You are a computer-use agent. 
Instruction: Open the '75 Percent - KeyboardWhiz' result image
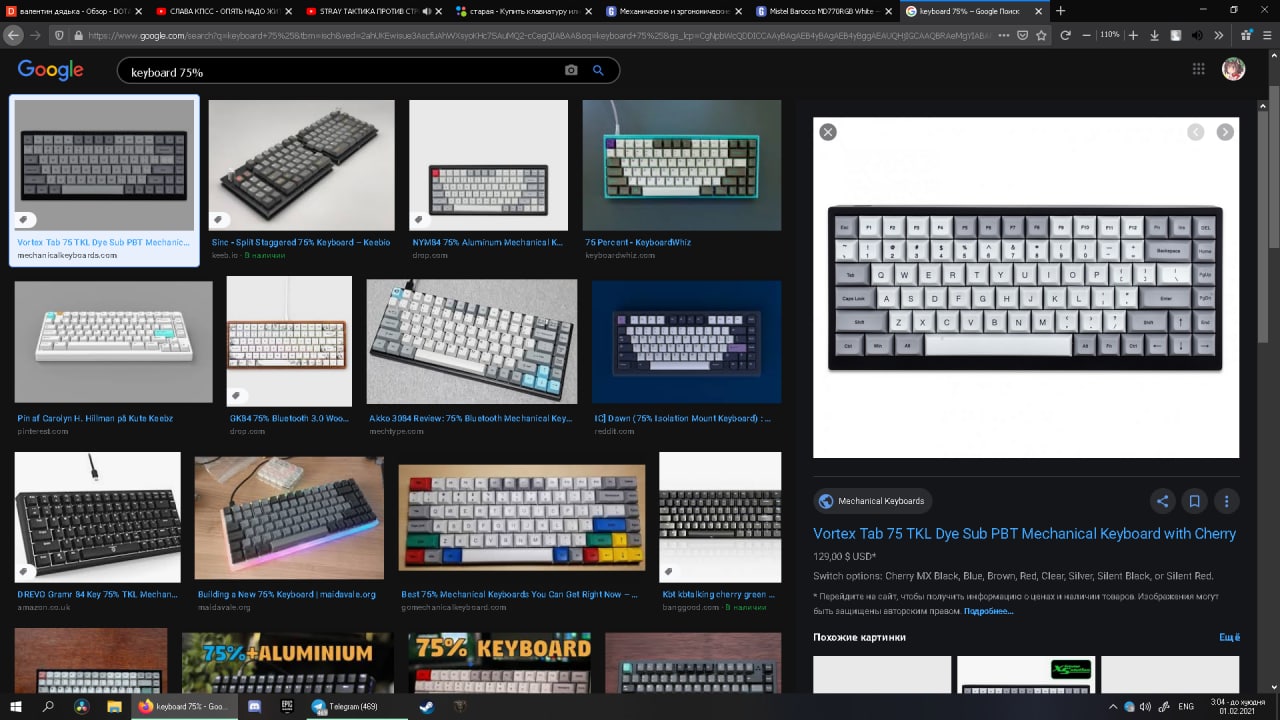point(682,165)
